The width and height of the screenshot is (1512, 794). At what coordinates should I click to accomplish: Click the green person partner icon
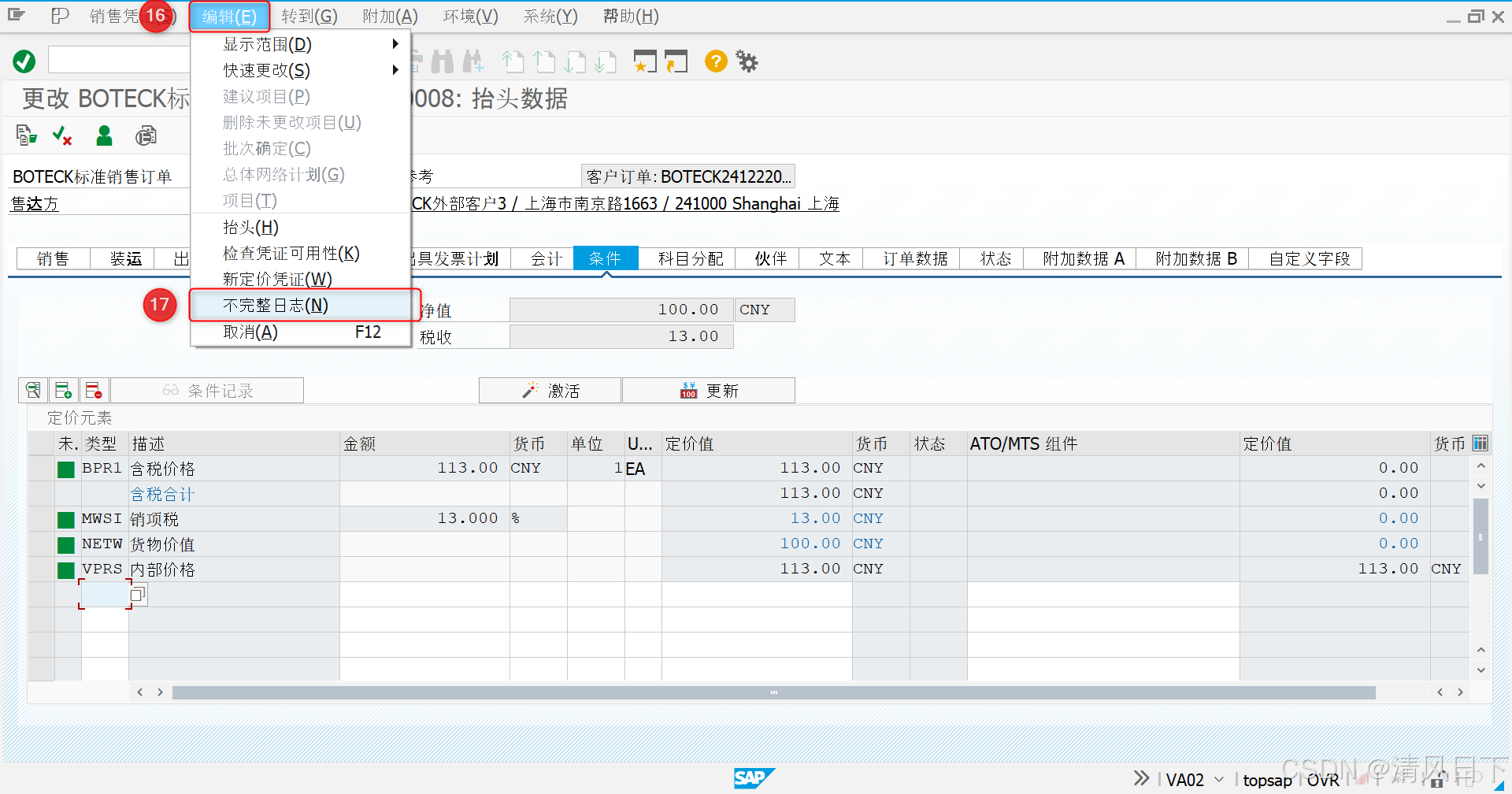104,136
